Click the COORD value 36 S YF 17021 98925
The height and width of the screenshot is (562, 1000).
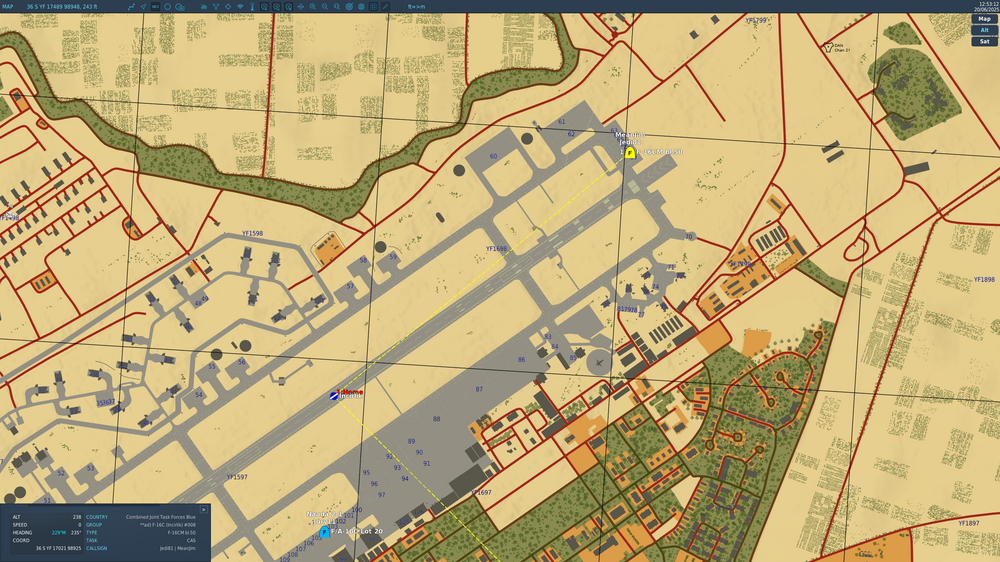58,548
